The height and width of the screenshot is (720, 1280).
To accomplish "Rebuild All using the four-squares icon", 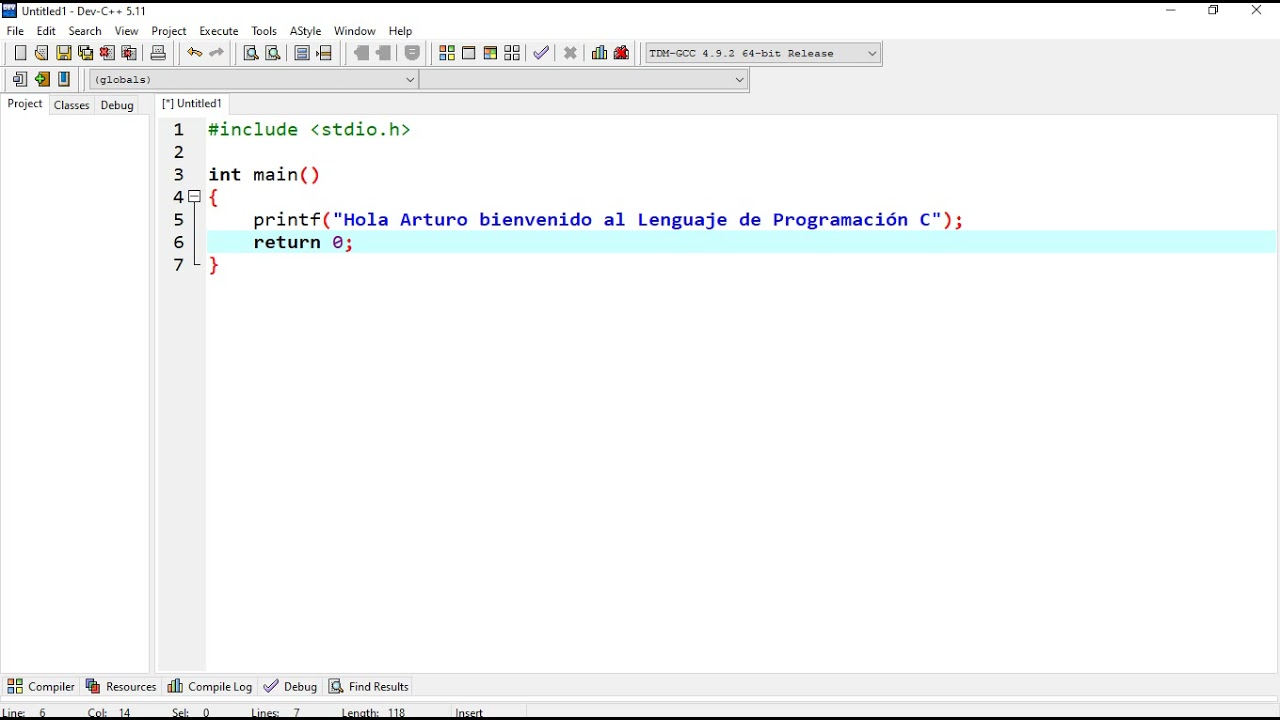I will 513,53.
